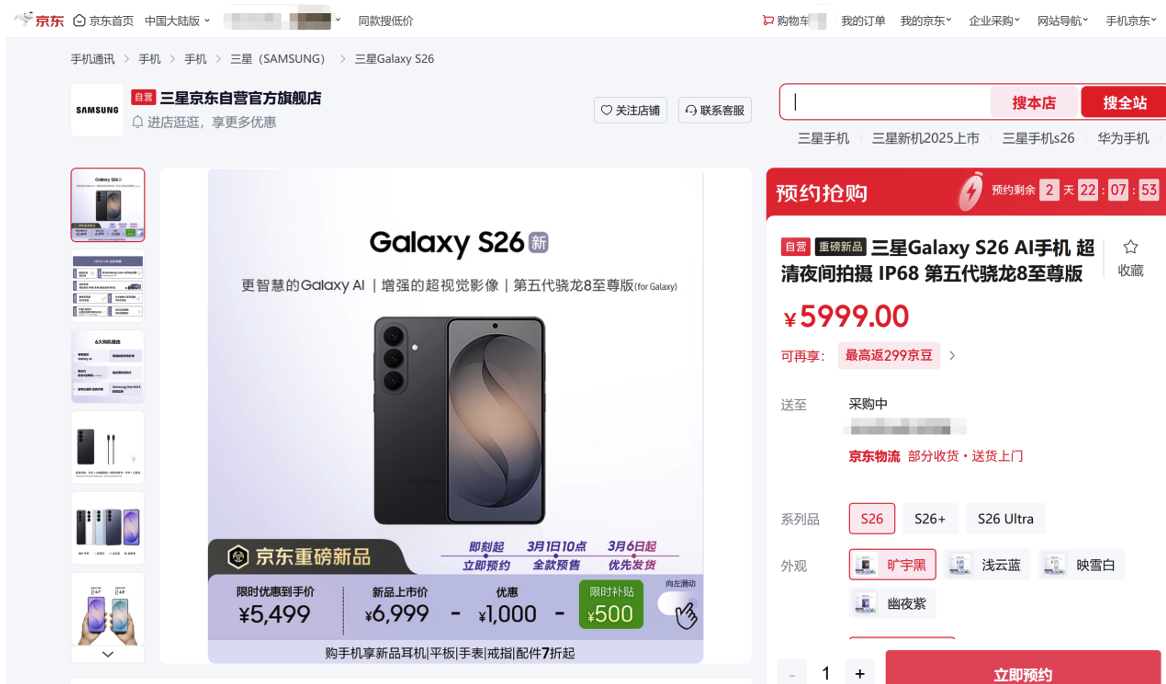Image resolution: width=1166 pixels, height=684 pixels.
Task: Choose the 浅云蓝 color variant
Action: coord(987,565)
